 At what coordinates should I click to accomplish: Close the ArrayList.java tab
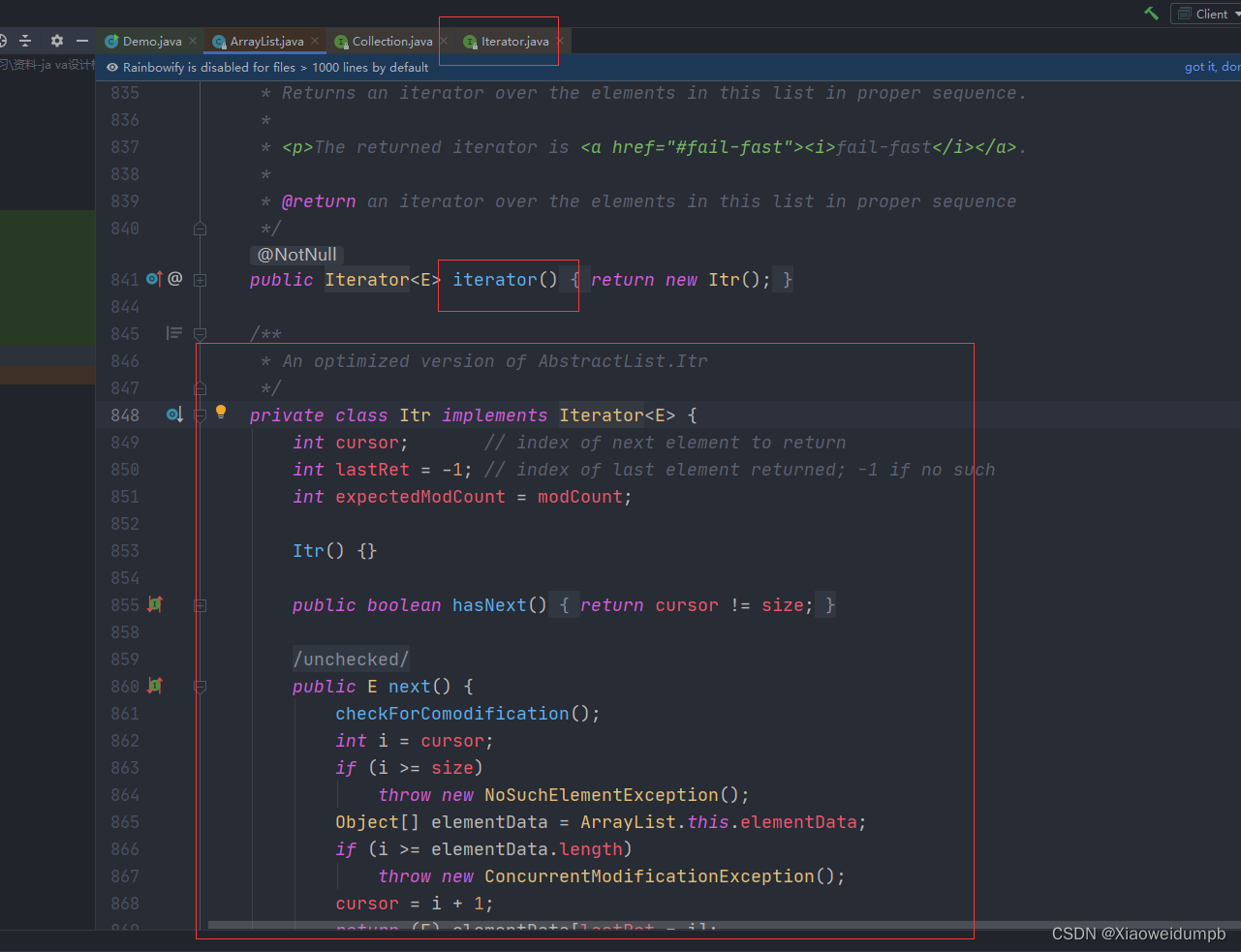(315, 41)
